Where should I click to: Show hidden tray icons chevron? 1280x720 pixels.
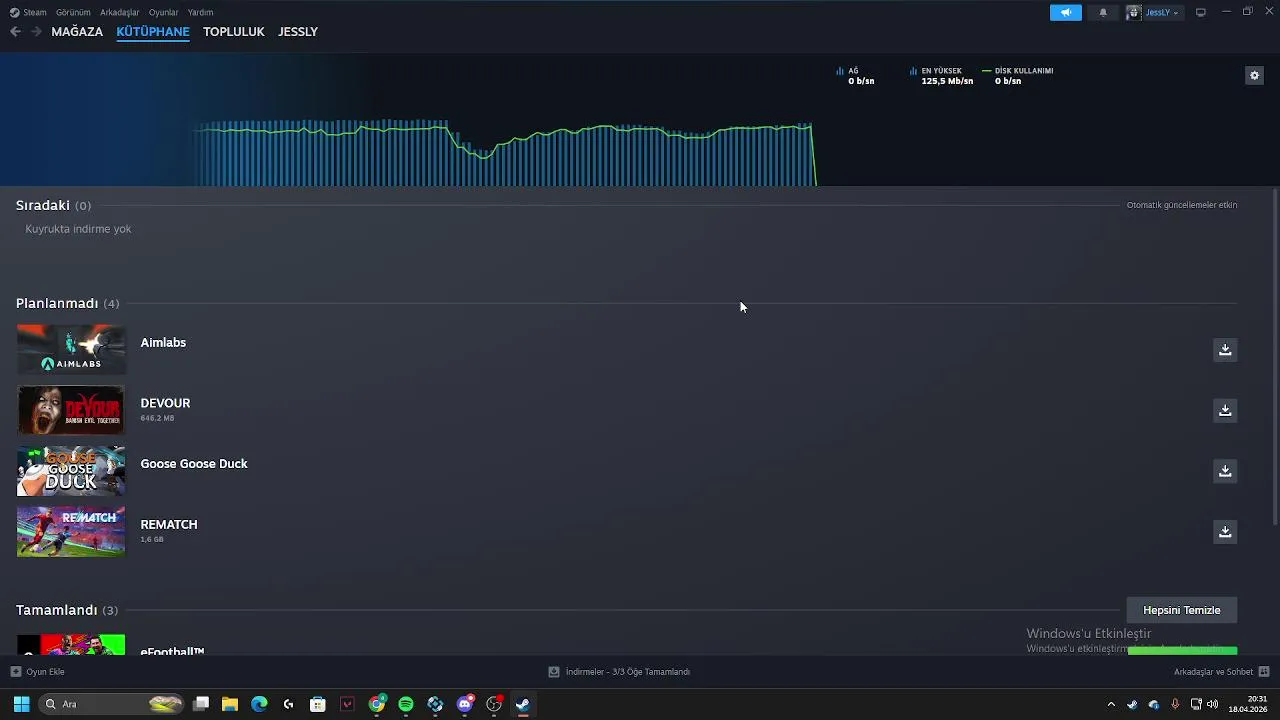[1111, 704]
